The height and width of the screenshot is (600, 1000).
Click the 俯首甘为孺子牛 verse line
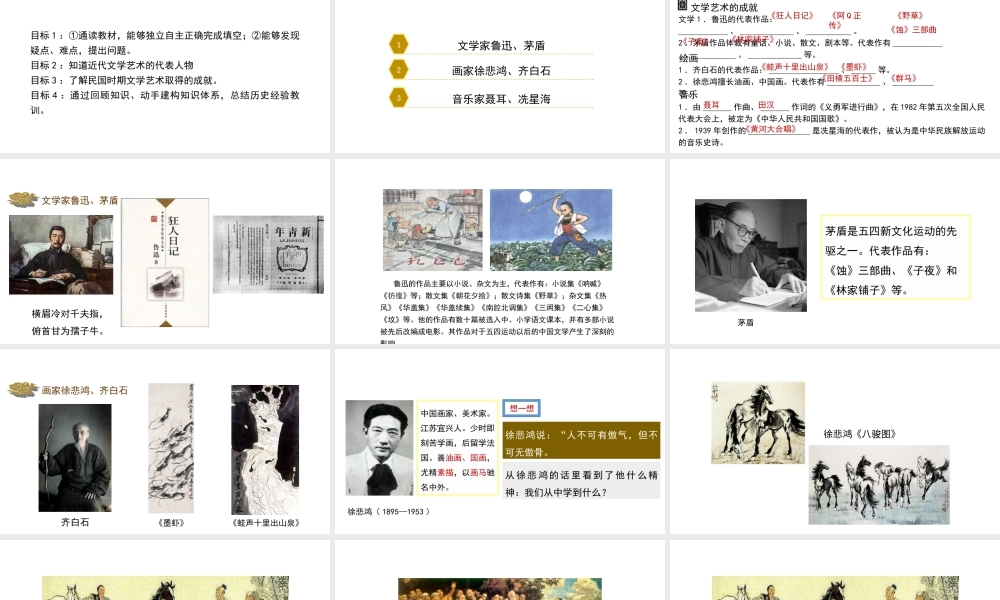pyautogui.click(x=67, y=331)
